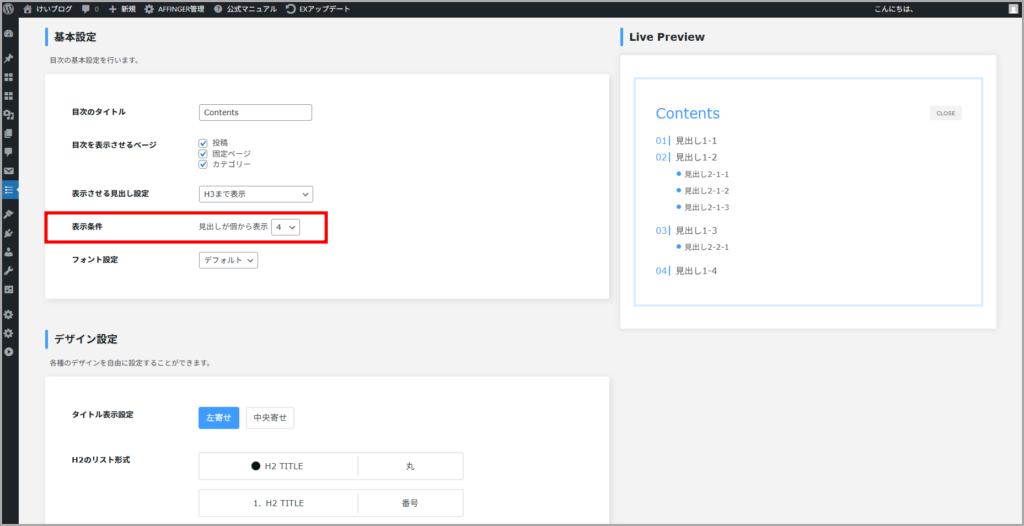This screenshot has height=526, width=1024.
Task: Open the H3まで表示 heading dropdown
Action: click(x=255, y=194)
